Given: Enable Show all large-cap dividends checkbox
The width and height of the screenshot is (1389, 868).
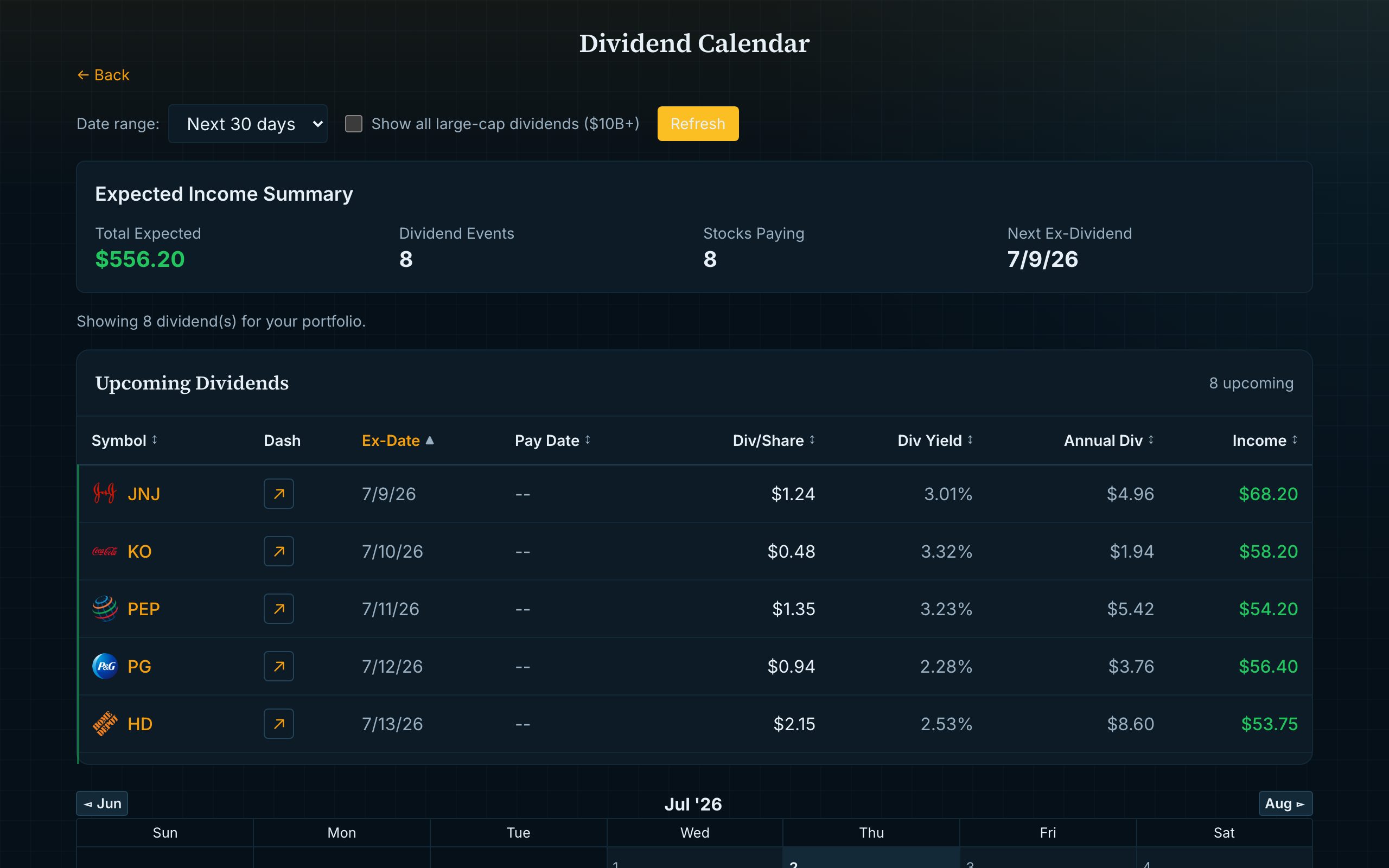Looking at the screenshot, I should tap(354, 124).
